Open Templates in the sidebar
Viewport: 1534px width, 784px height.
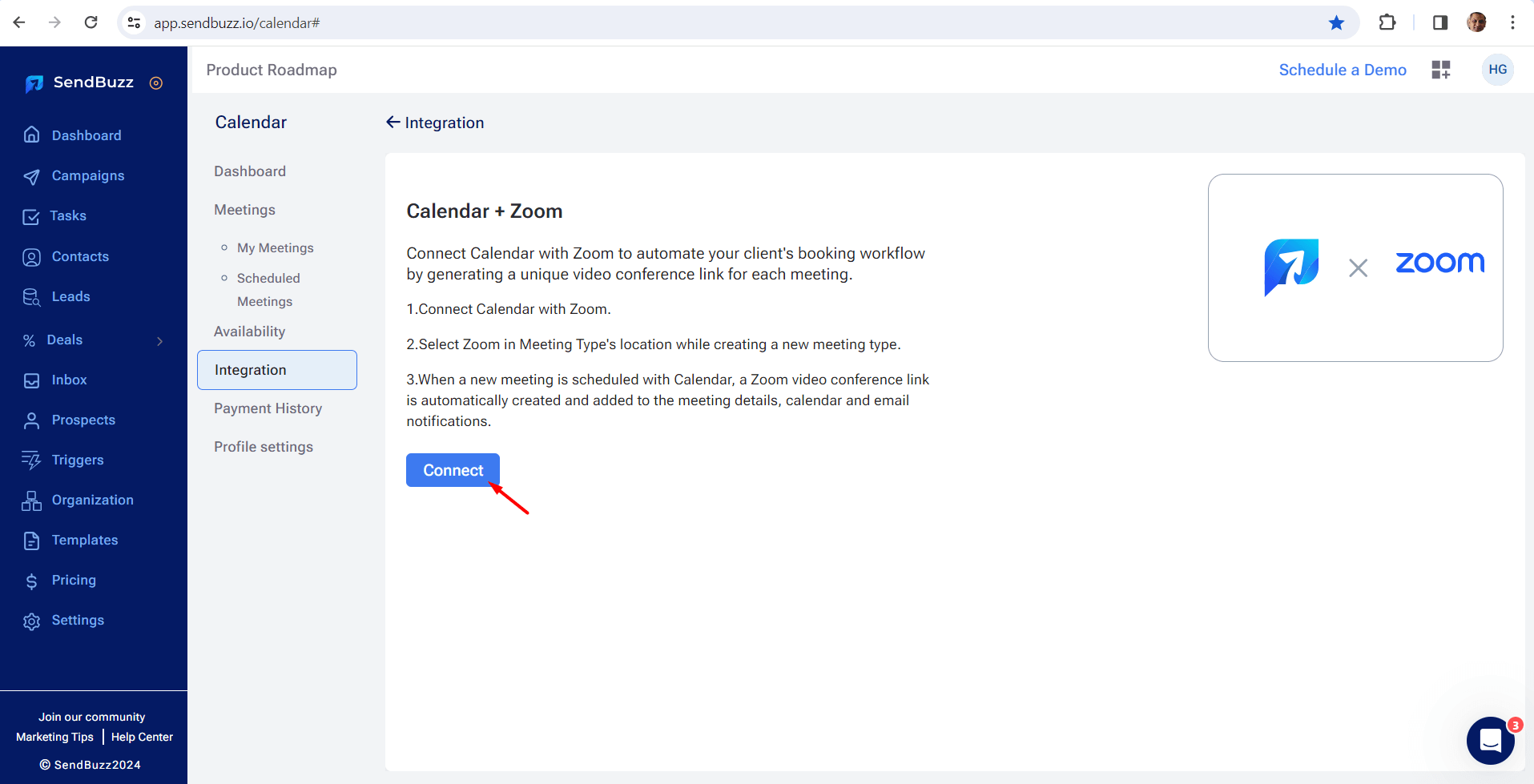(x=85, y=540)
